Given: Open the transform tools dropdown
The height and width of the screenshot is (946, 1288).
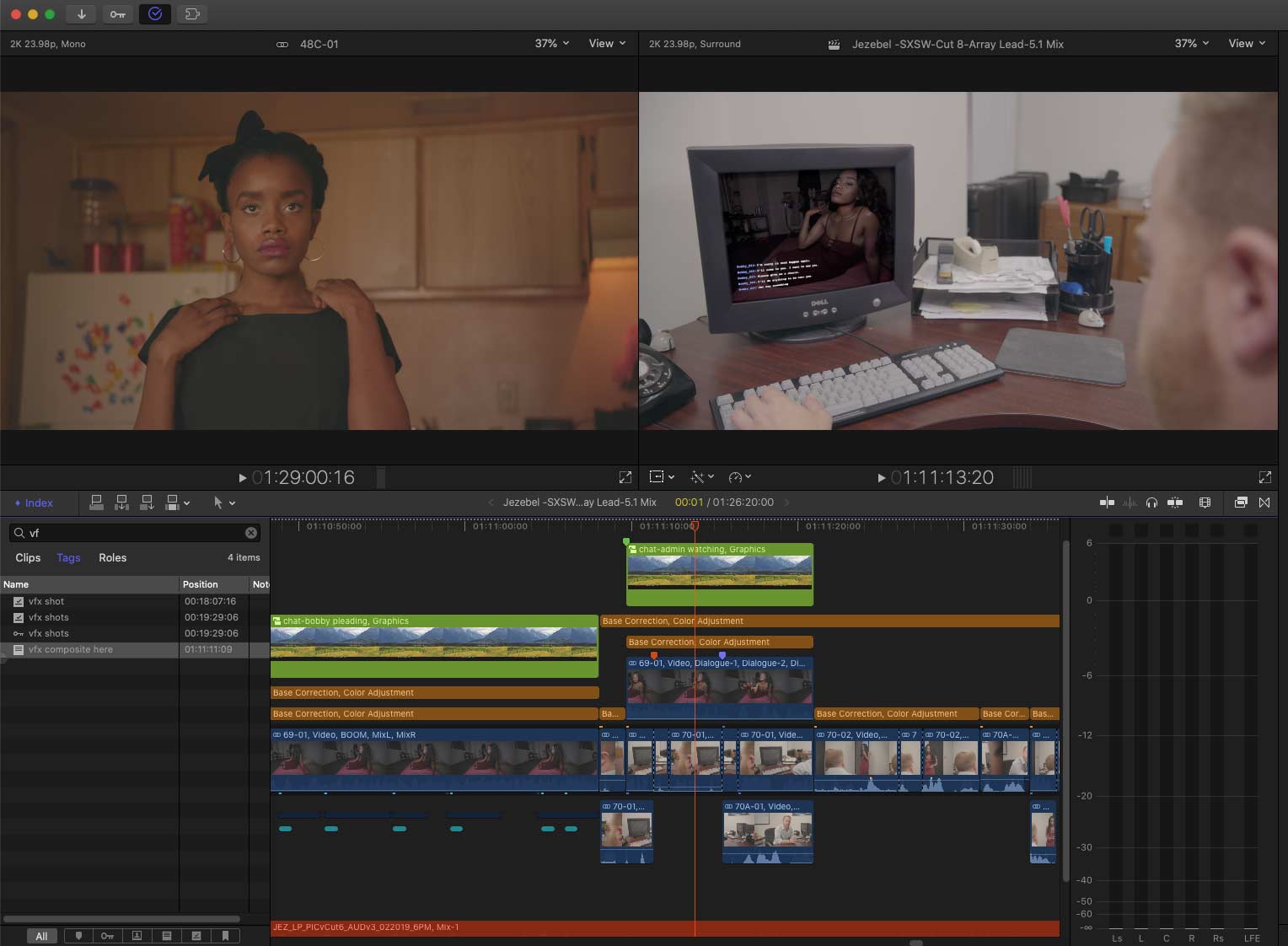Looking at the screenshot, I should tap(662, 477).
